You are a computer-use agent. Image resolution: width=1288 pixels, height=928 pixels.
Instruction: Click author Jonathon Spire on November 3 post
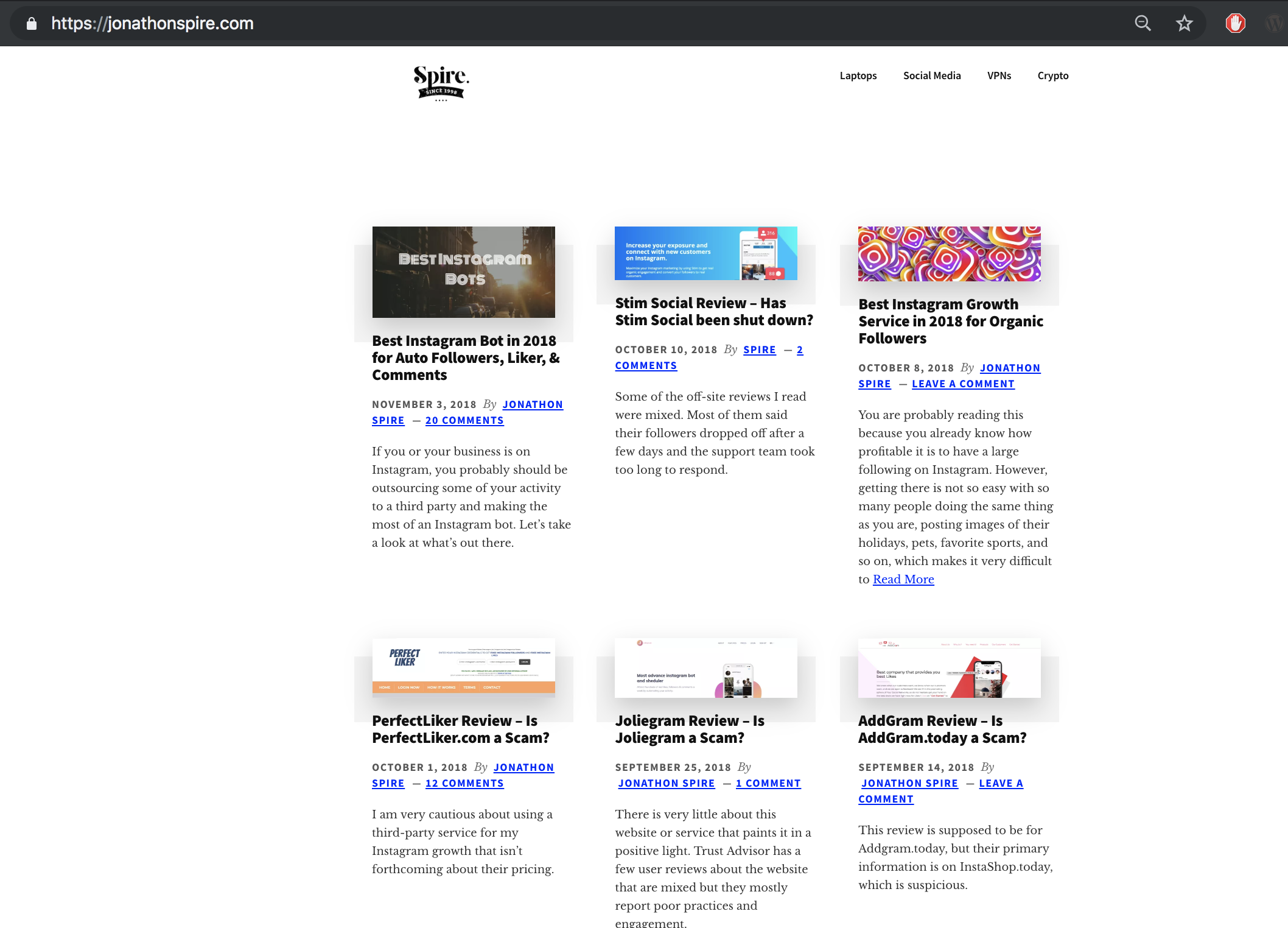[533, 404]
